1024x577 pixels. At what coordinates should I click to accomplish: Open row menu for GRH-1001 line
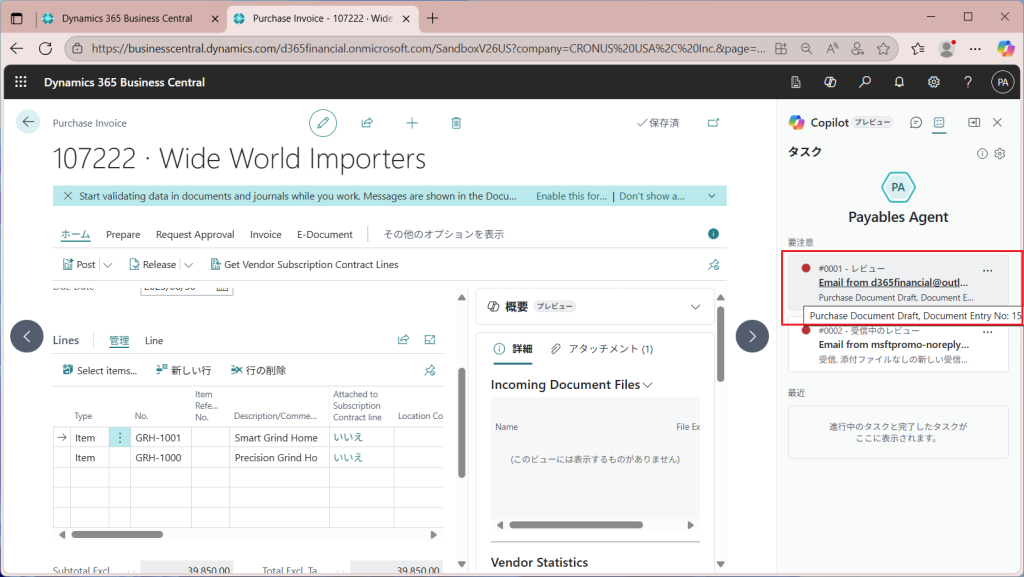[x=120, y=437]
